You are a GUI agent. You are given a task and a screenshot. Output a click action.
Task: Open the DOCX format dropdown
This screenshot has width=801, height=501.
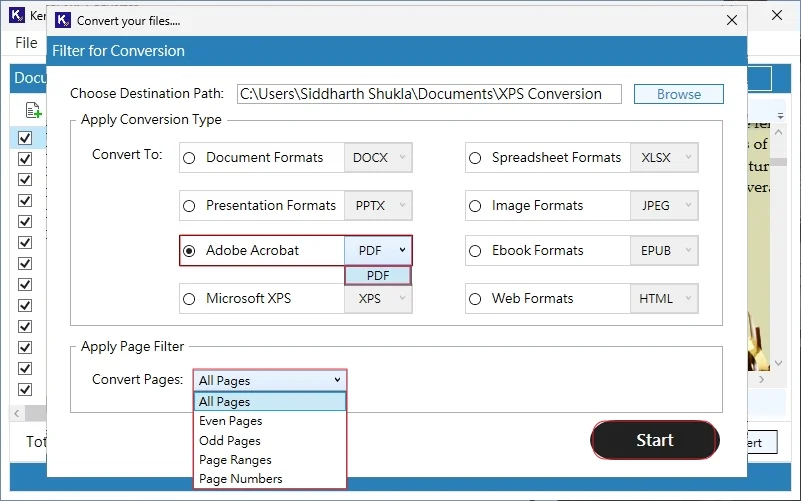pyautogui.click(x=378, y=158)
